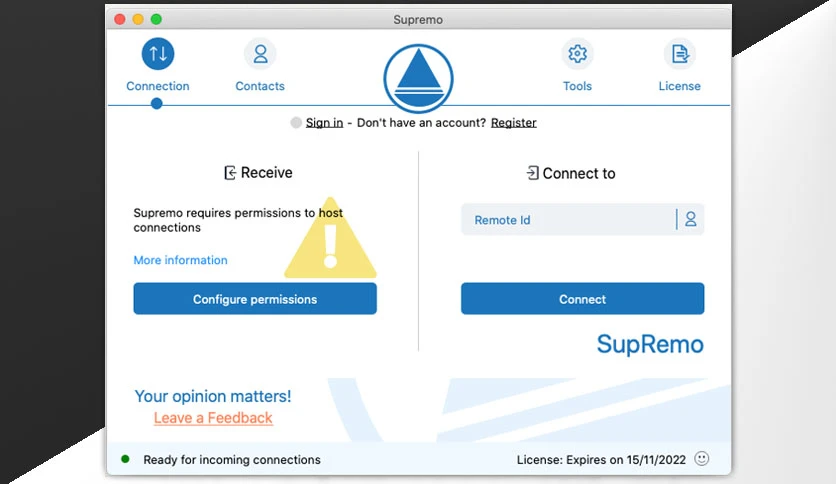Click the Receive arrow icon
The width and height of the screenshot is (836, 484).
click(230, 173)
